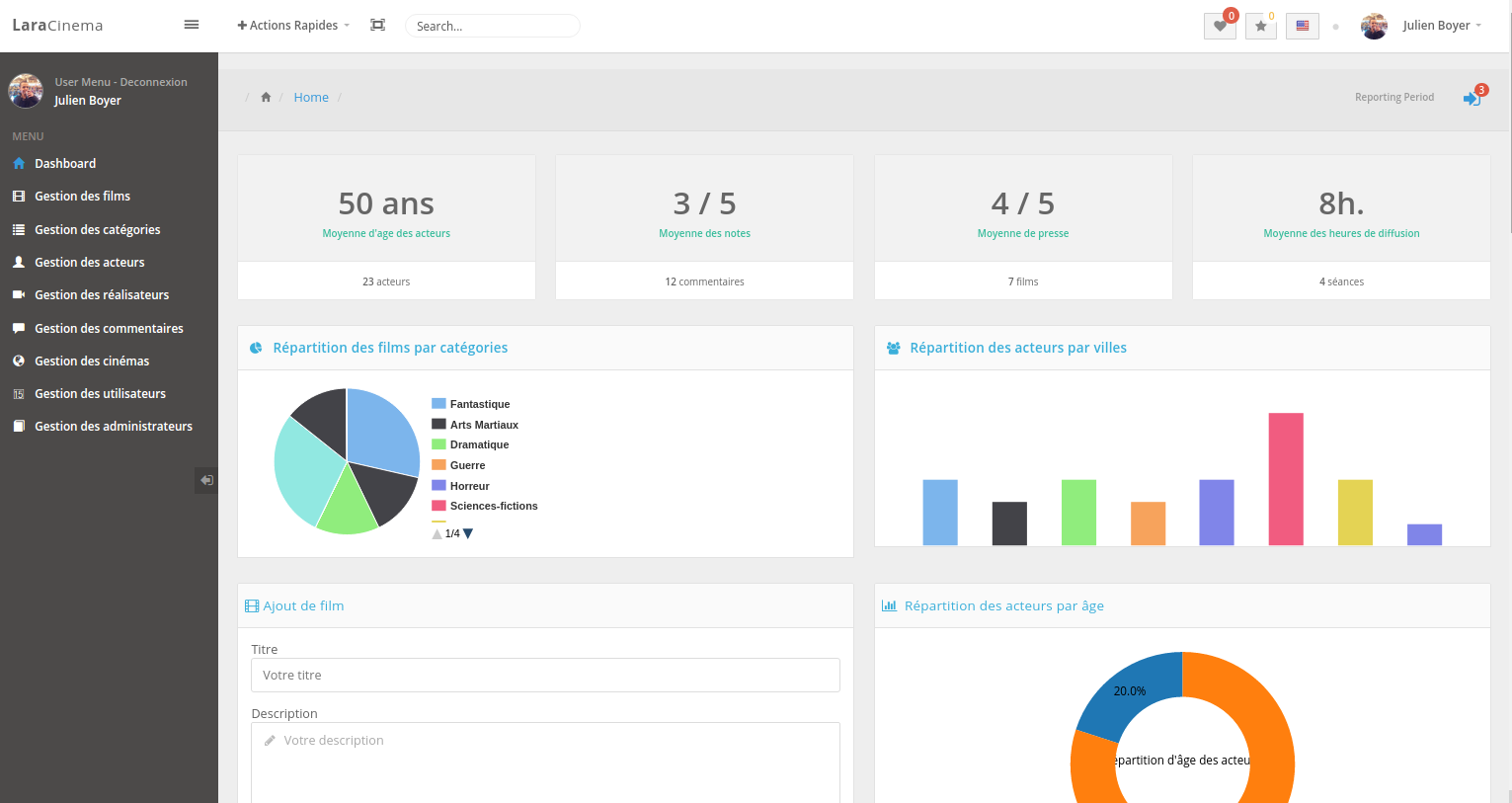Click the pie chart icon in films panel header
The image size is (1512, 803).
pyautogui.click(x=256, y=348)
